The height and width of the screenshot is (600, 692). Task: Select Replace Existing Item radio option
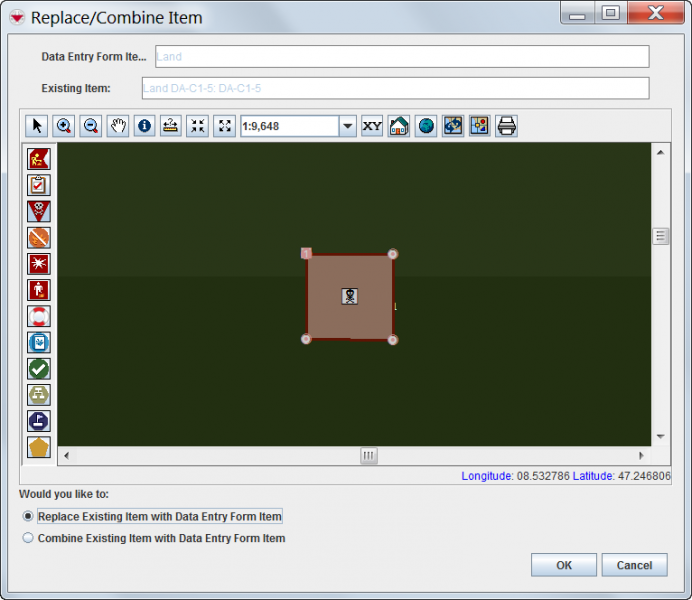(x=28, y=517)
